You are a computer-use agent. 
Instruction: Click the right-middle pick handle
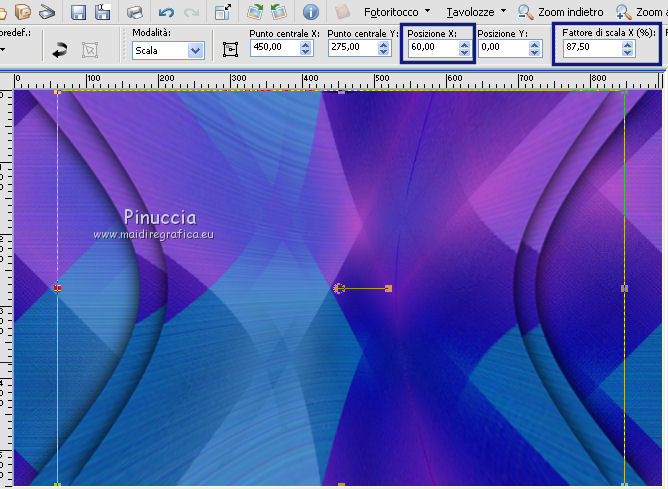tap(625, 288)
